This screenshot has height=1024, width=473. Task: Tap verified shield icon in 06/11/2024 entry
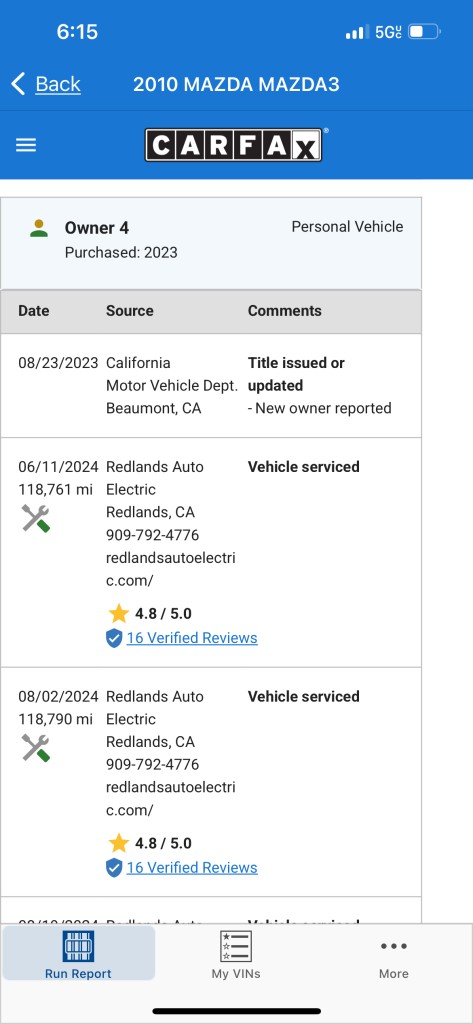(x=114, y=639)
